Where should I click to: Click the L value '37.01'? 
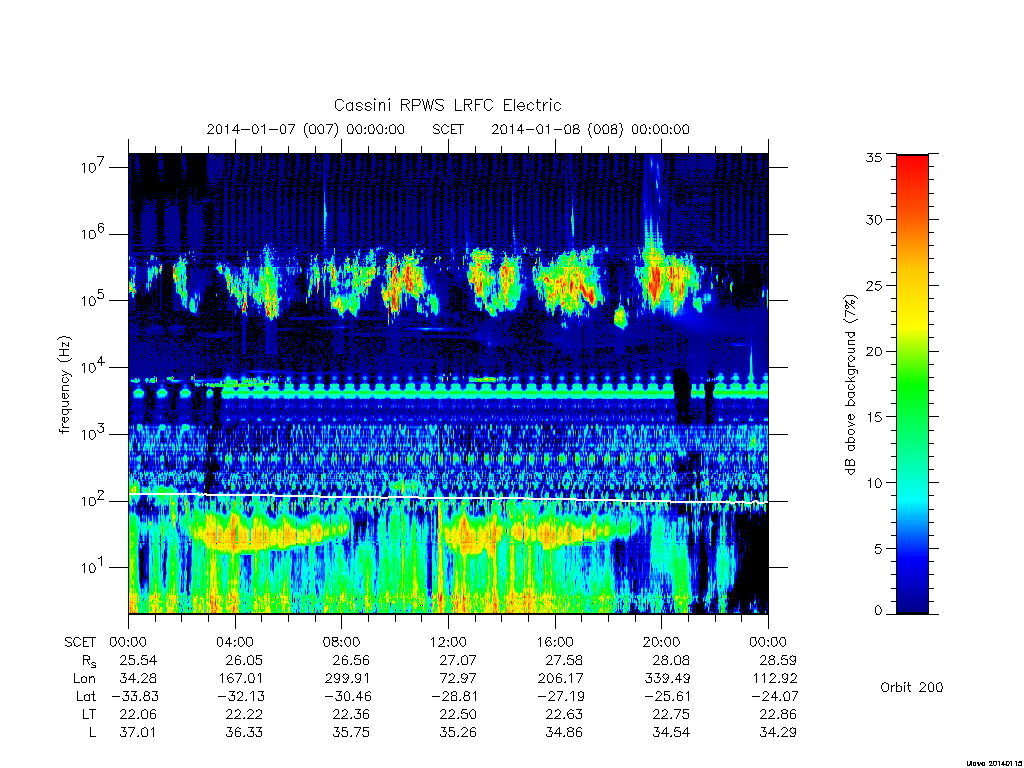pos(137,733)
